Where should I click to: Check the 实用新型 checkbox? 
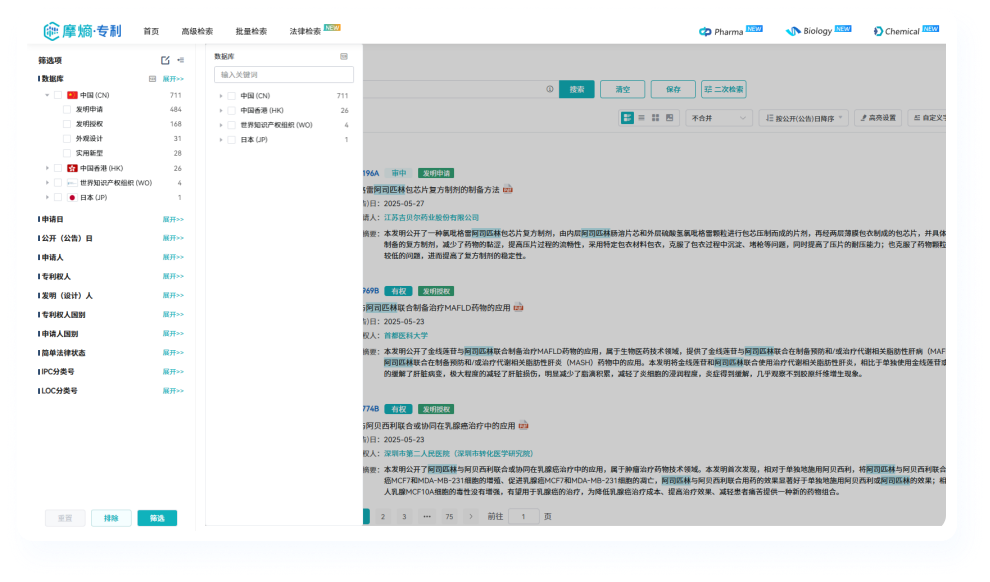(67, 153)
